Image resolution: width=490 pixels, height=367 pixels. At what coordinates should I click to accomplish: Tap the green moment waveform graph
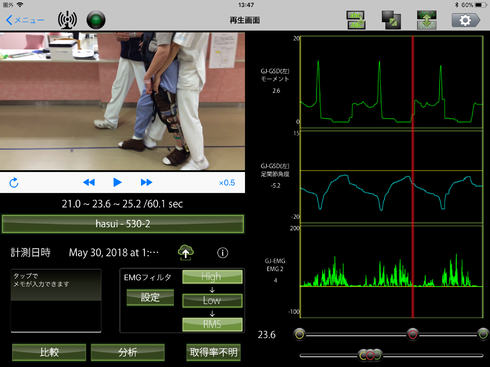pos(391,82)
